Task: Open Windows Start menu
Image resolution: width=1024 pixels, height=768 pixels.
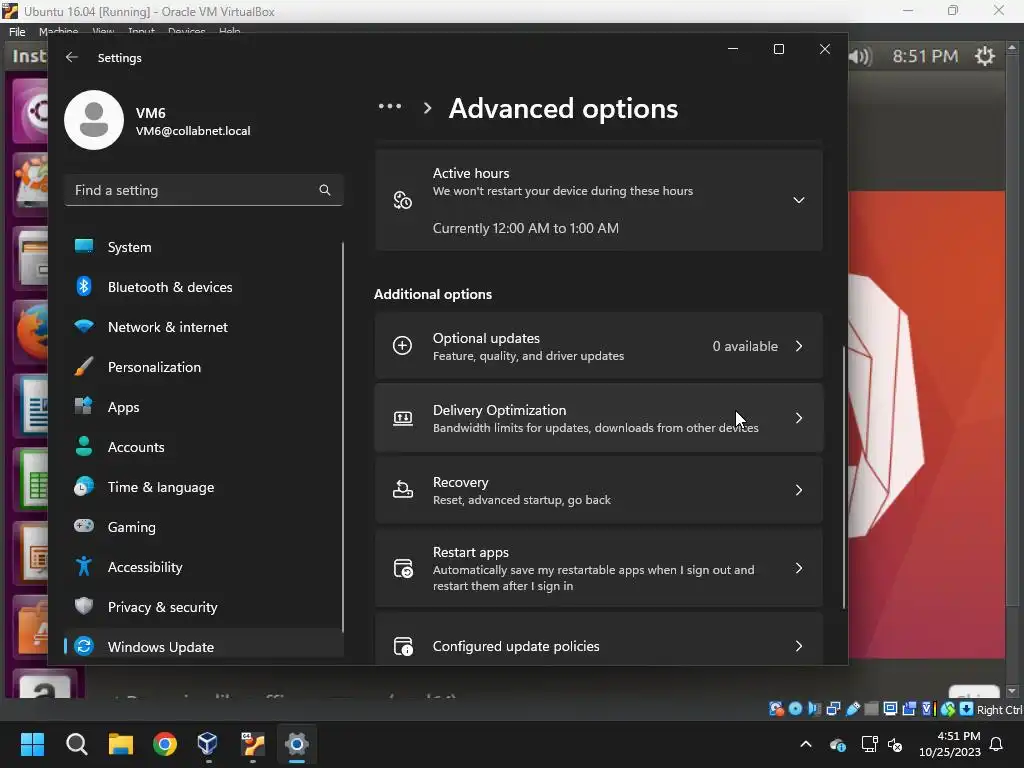Action: point(32,744)
